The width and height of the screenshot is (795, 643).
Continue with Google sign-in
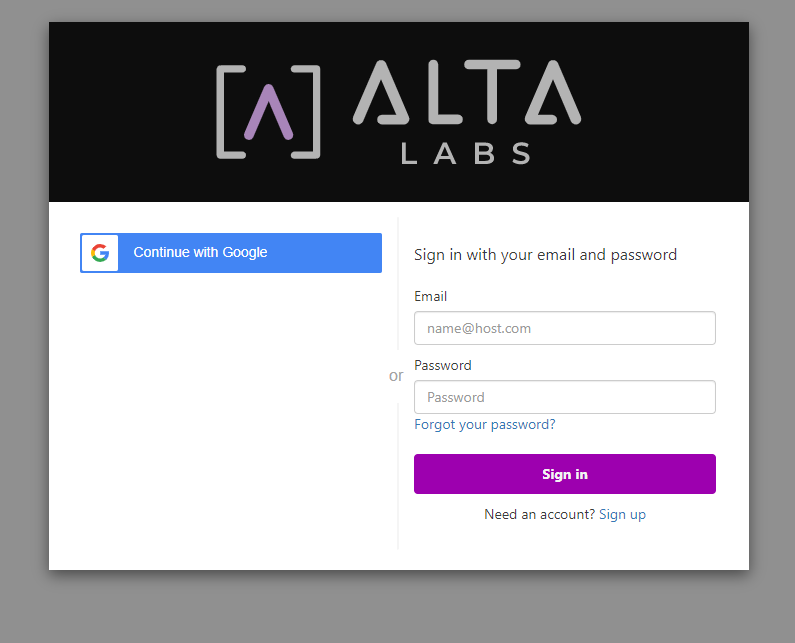point(231,253)
